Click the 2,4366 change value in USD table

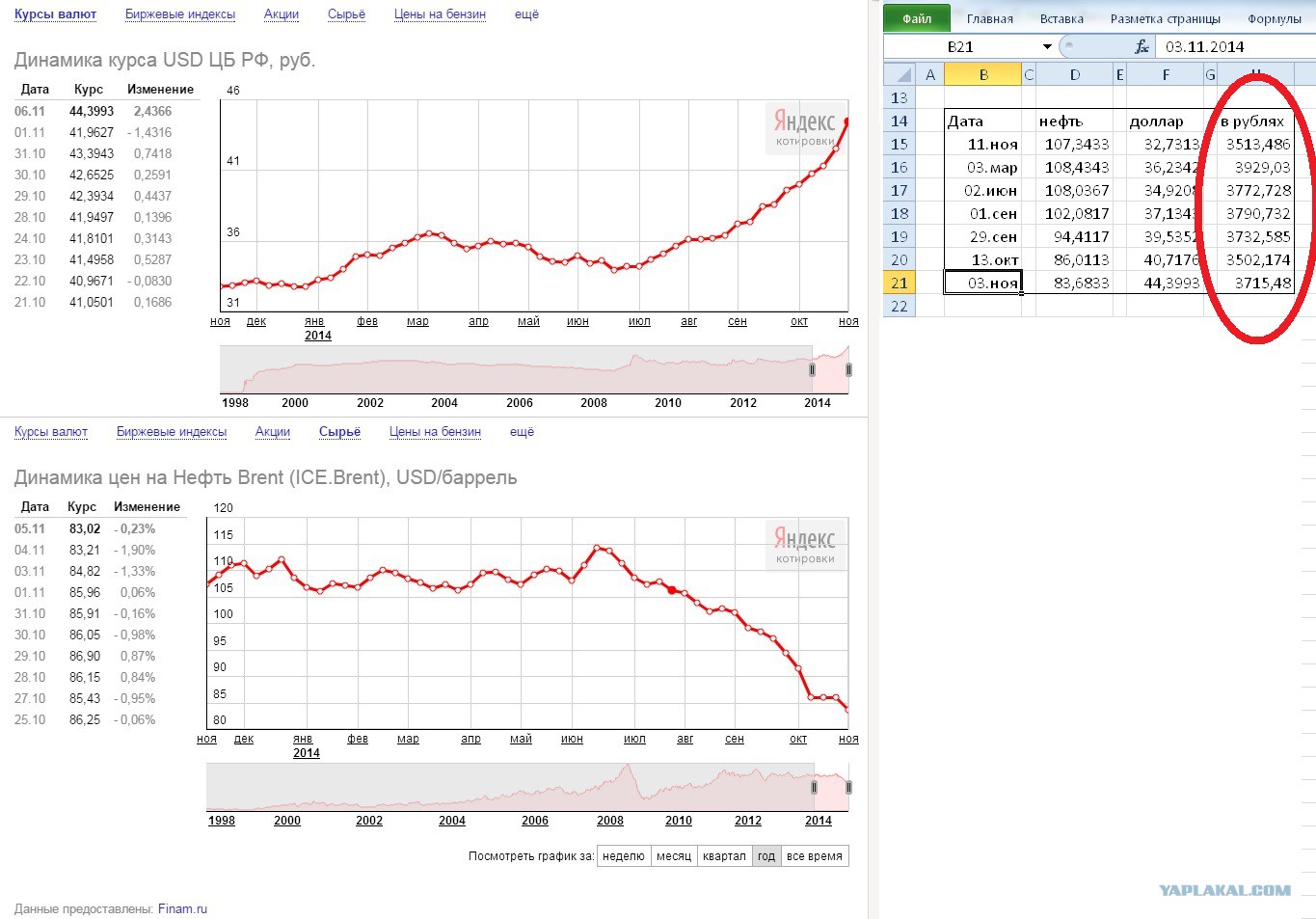[x=152, y=111]
